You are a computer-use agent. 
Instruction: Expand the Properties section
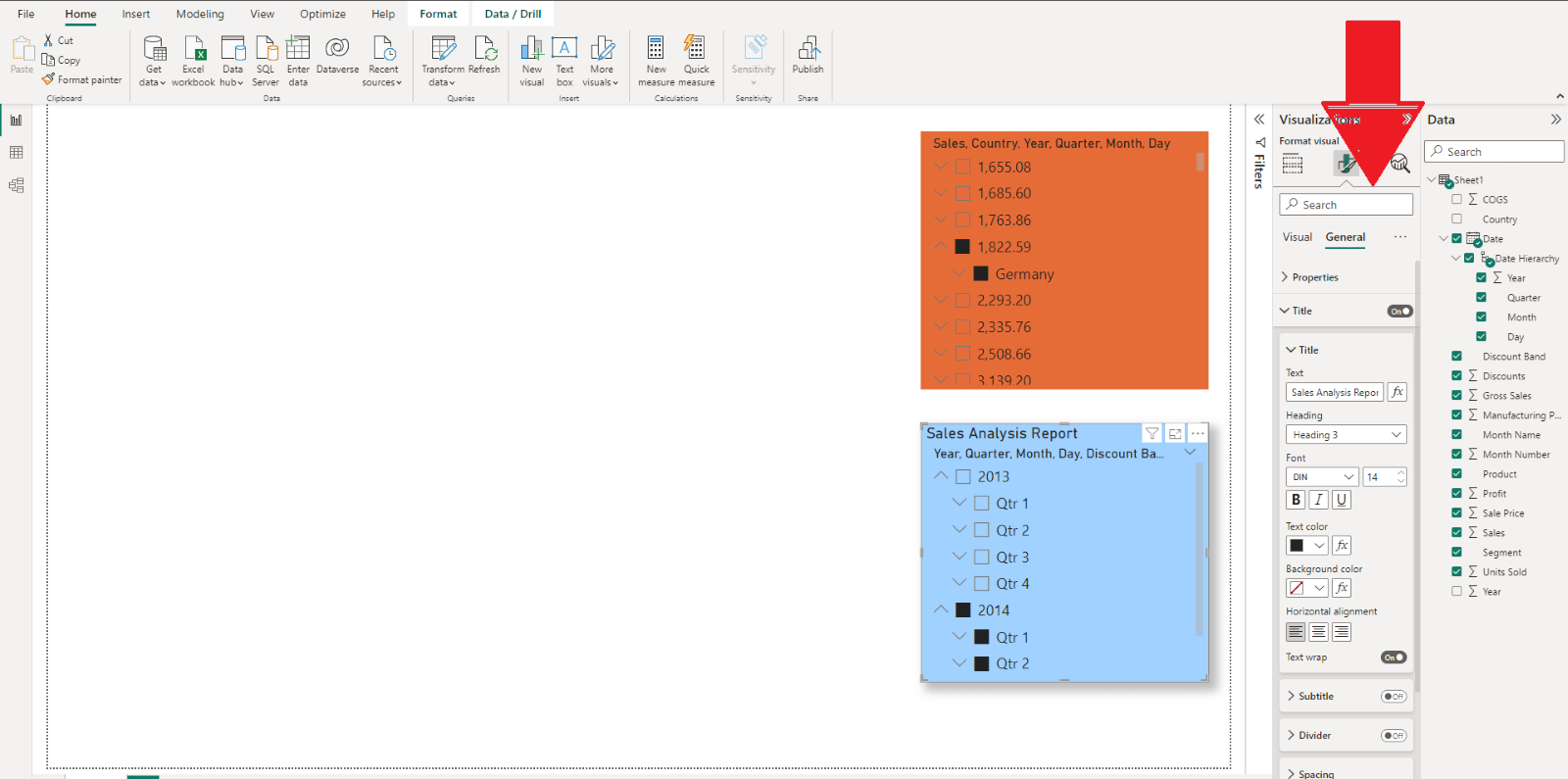[1314, 277]
